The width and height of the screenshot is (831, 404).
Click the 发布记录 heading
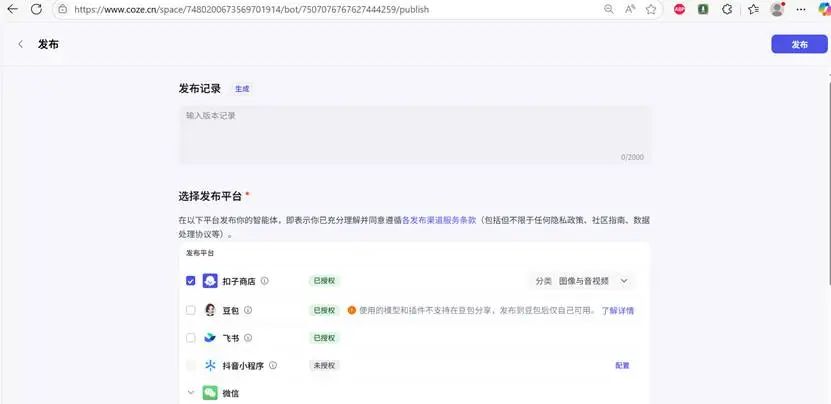(x=200, y=89)
